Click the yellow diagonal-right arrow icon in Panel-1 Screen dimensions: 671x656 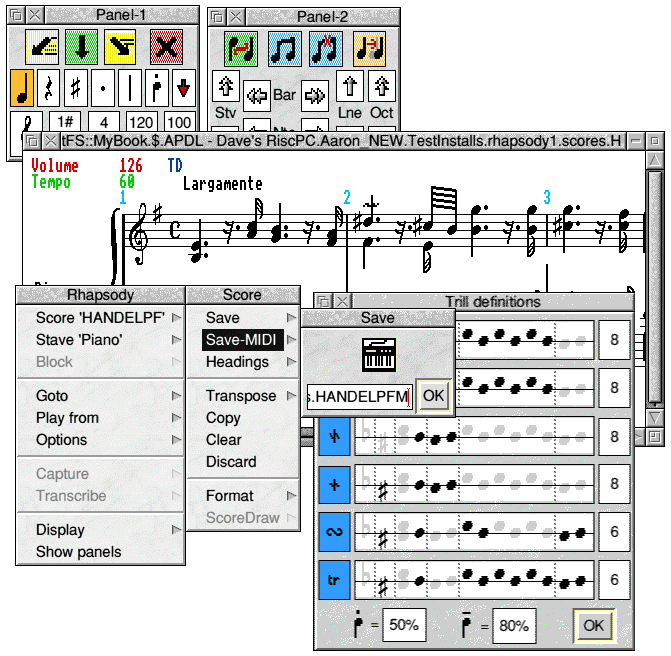point(120,47)
